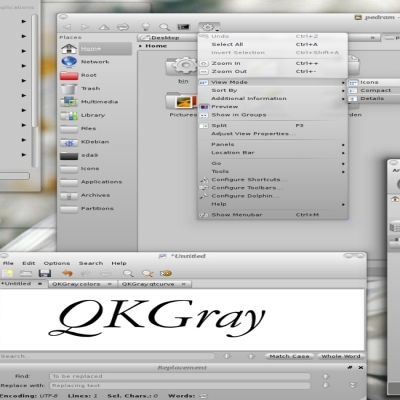Screen dimensions: 400x400
Task: Save with the floppy disk icon
Action: point(45,274)
